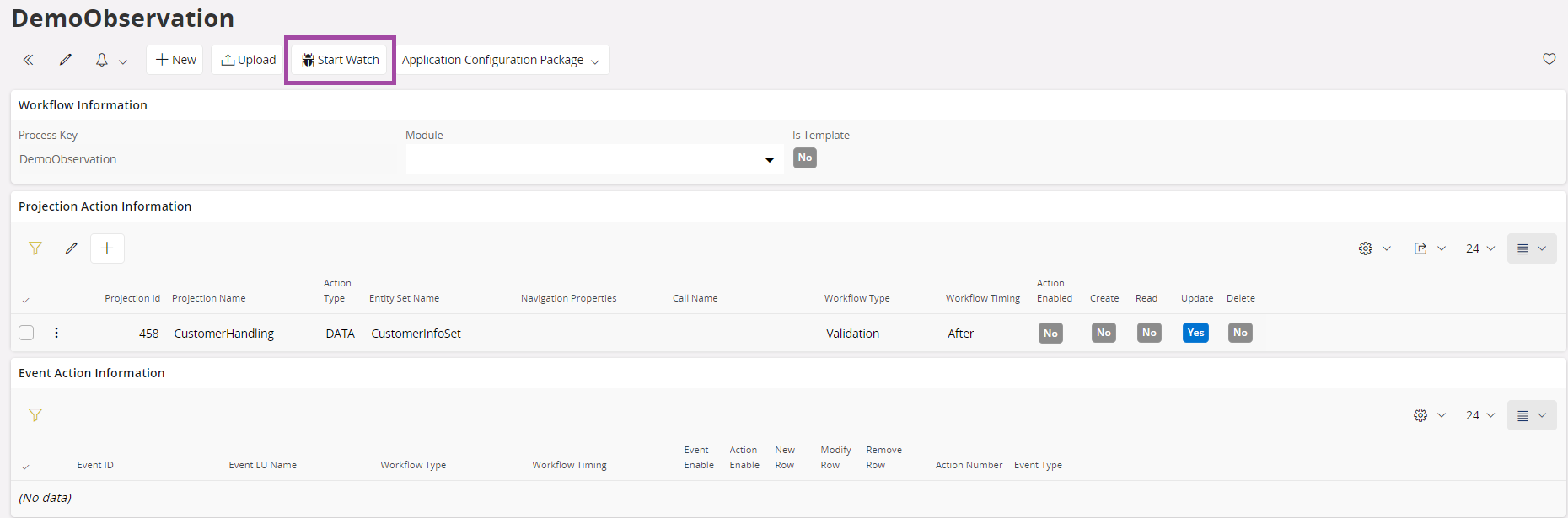Open Projection Action export menu
Screen dimensions: 1568x518
(x=1429, y=248)
